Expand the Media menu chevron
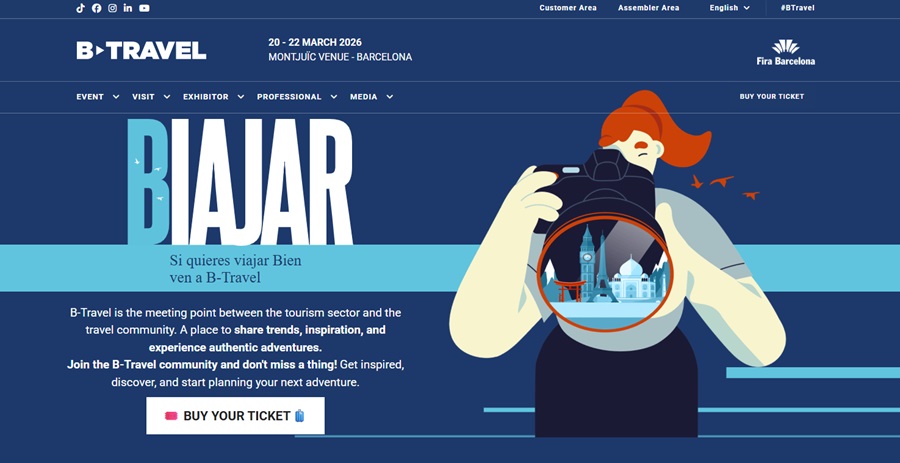The image size is (900, 463). click(390, 97)
